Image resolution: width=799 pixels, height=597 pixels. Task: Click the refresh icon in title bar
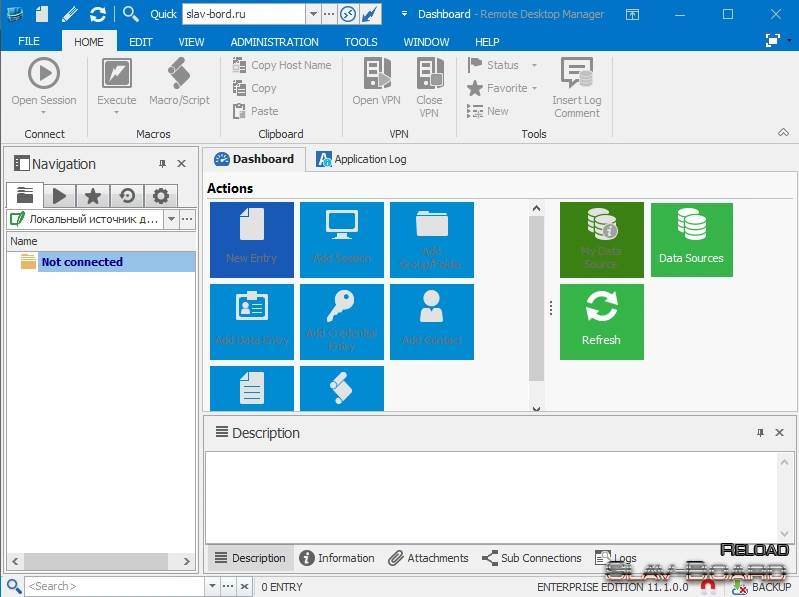pos(98,14)
